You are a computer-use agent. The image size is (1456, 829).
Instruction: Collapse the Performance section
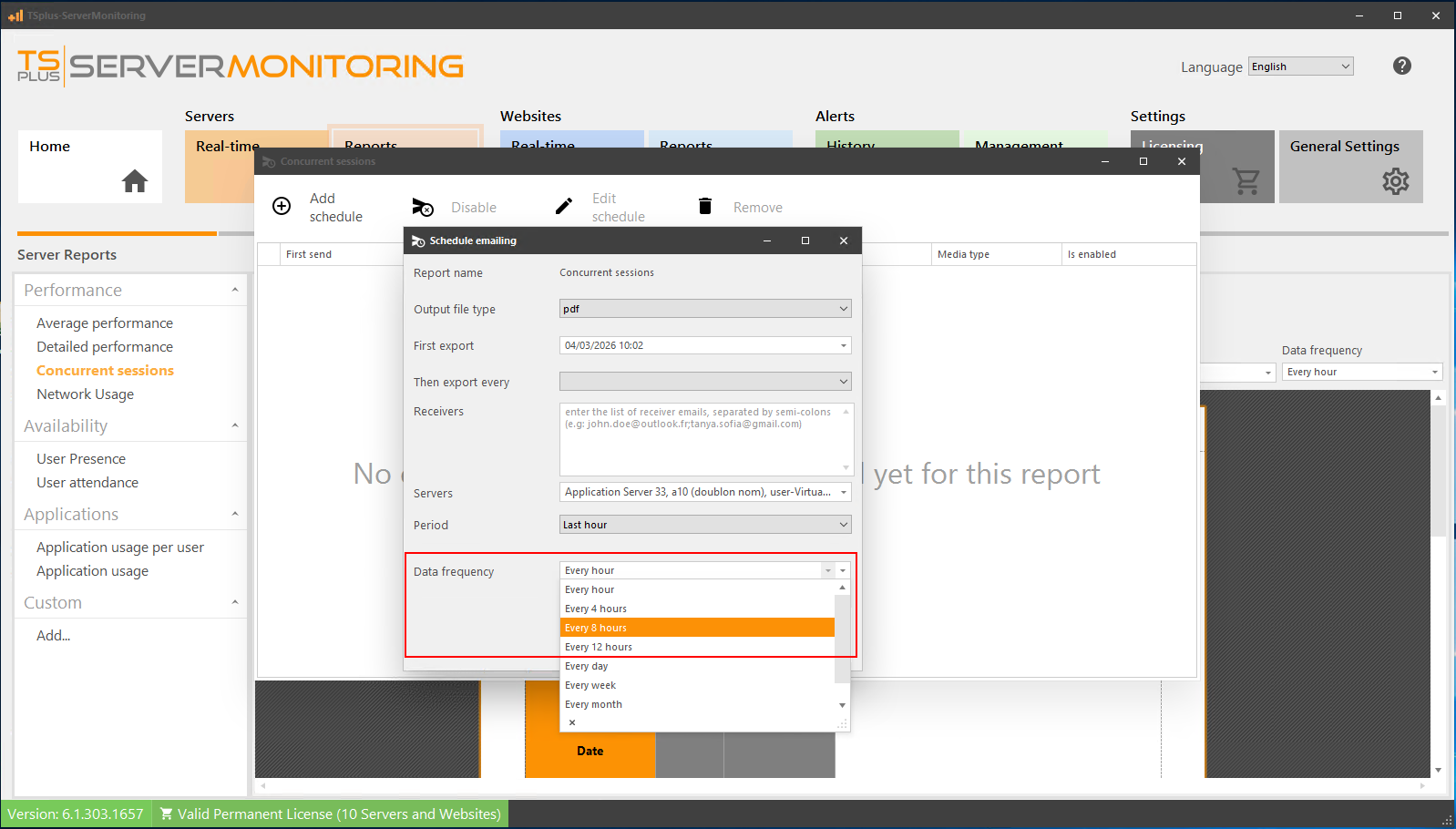pyautogui.click(x=234, y=290)
